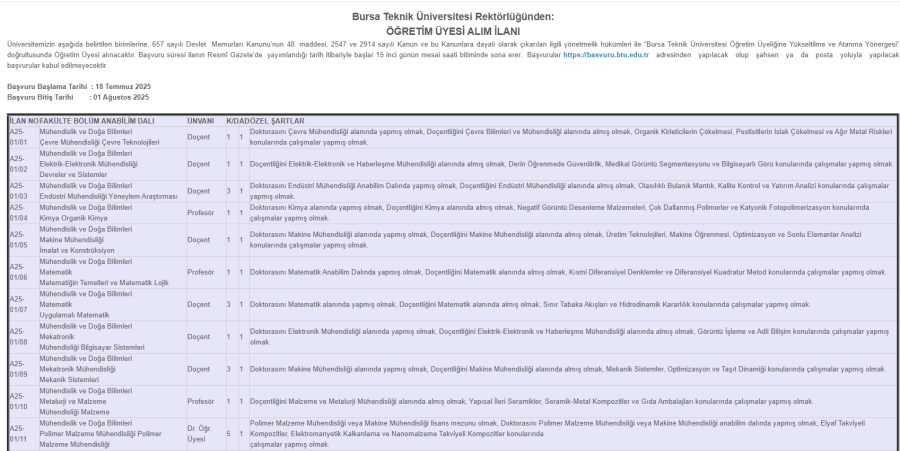This screenshot has width=900, height=451.
Task: Click the 'Uygulamalı Matematik' department text
Action: [x=74, y=315]
